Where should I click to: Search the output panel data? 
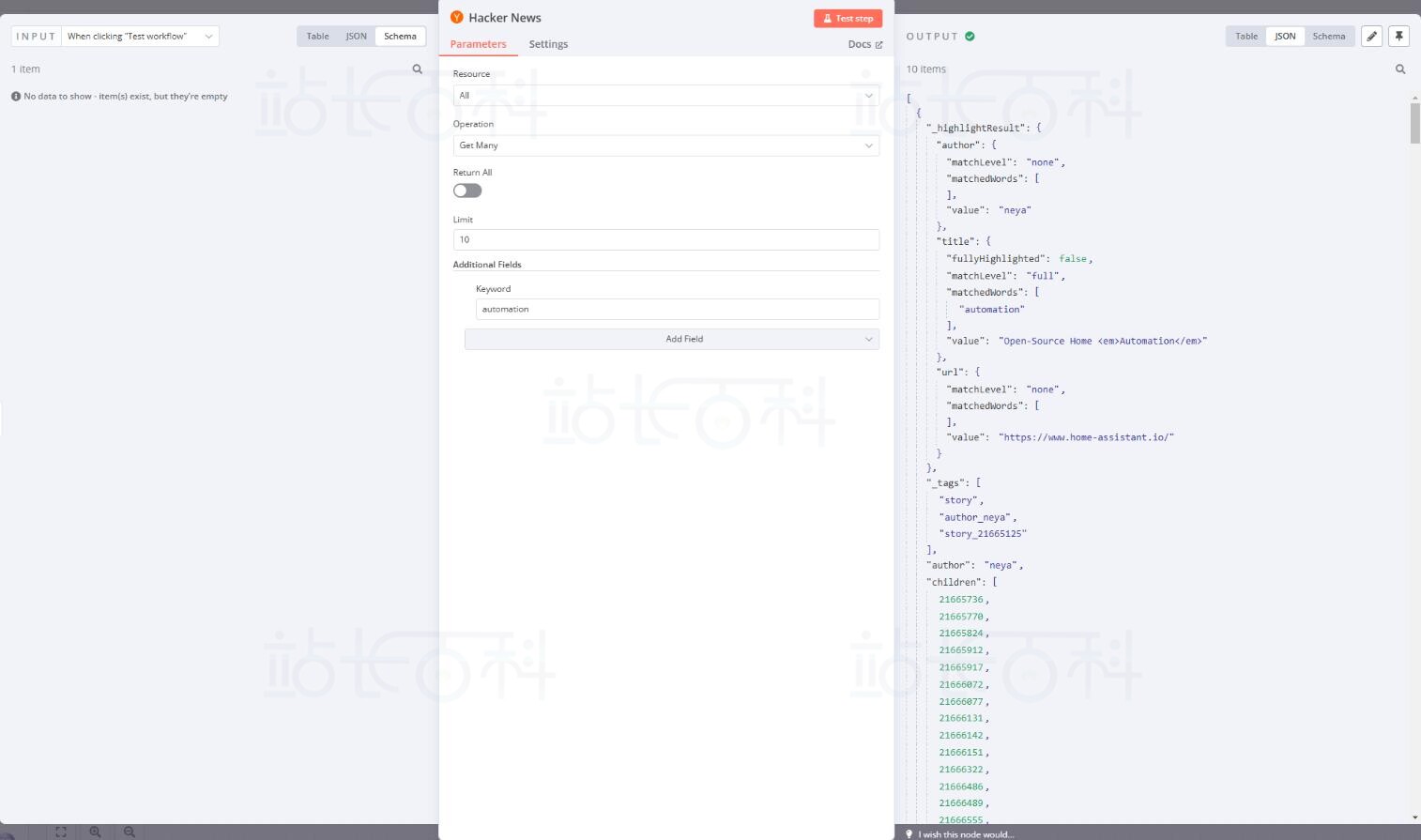pos(1400,69)
